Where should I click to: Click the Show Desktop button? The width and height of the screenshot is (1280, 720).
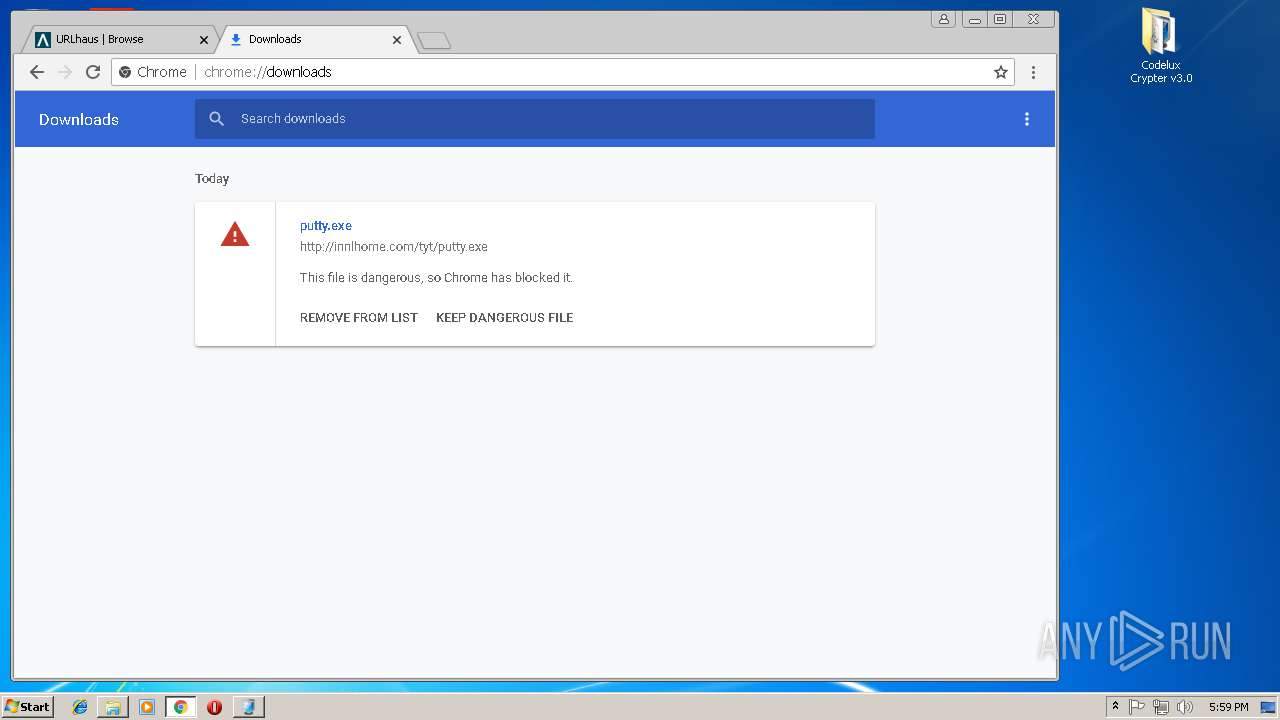click(1268, 707)
